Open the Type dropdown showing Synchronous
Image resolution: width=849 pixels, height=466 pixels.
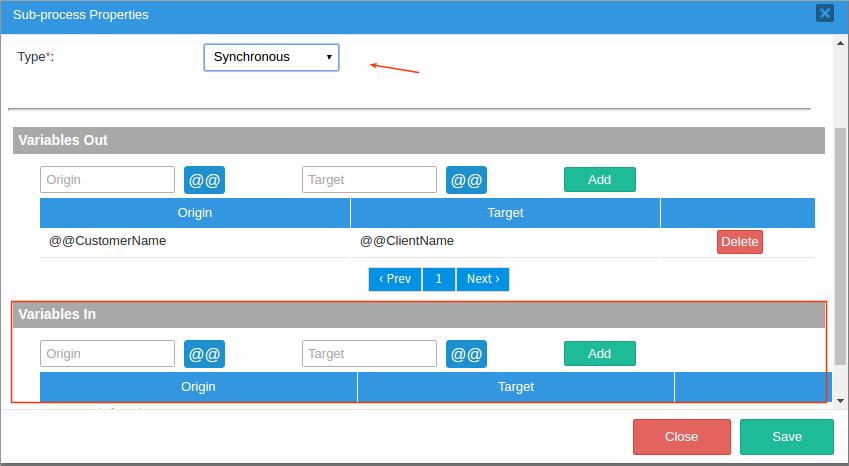[x=271, y=57]
